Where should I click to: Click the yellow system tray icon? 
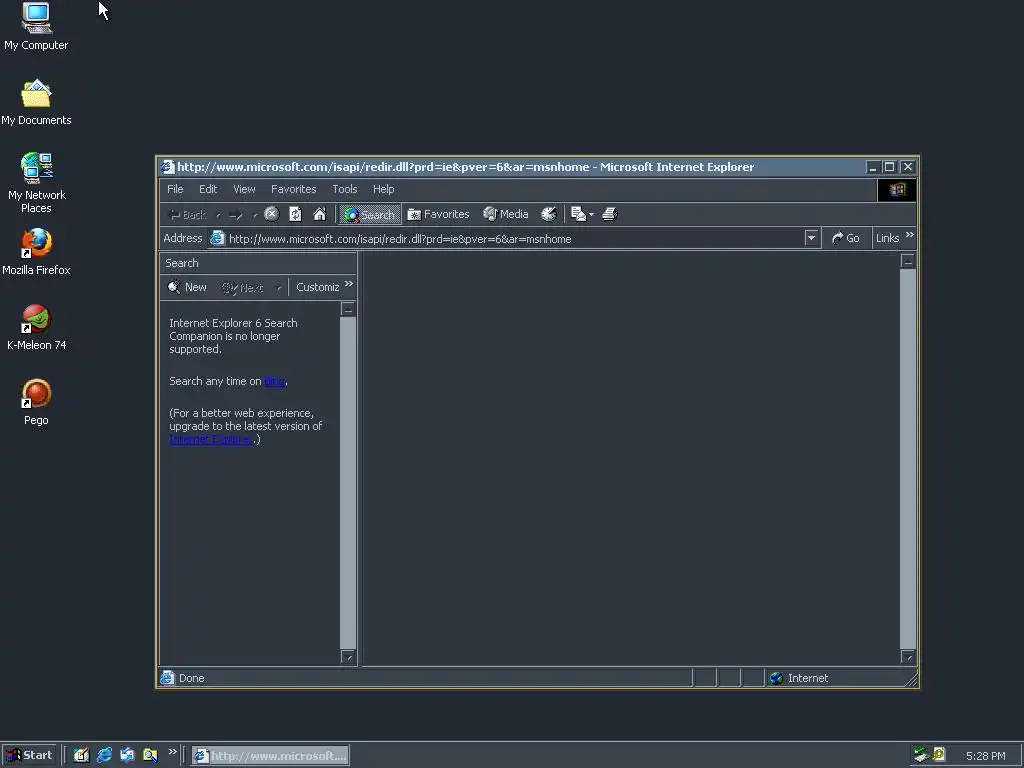939,755
